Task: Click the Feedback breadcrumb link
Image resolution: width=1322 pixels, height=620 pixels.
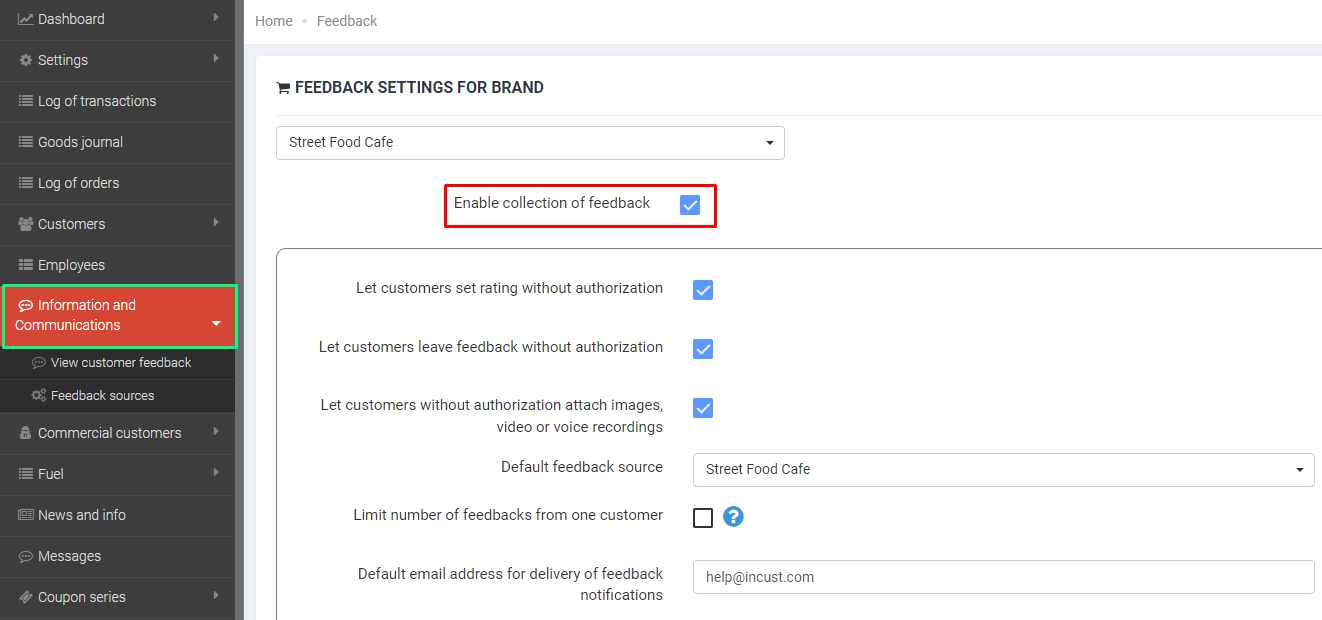Action: tap(347, 21)
